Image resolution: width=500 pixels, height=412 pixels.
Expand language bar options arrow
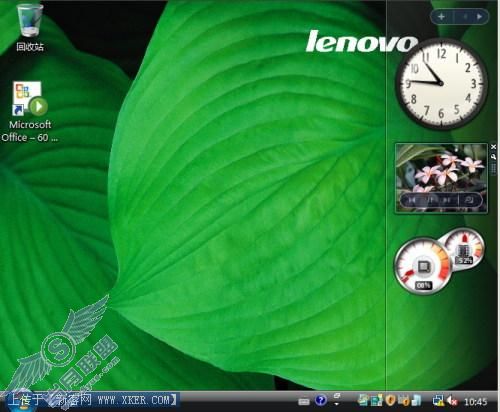pyautogui.click(x=337, y=404)
